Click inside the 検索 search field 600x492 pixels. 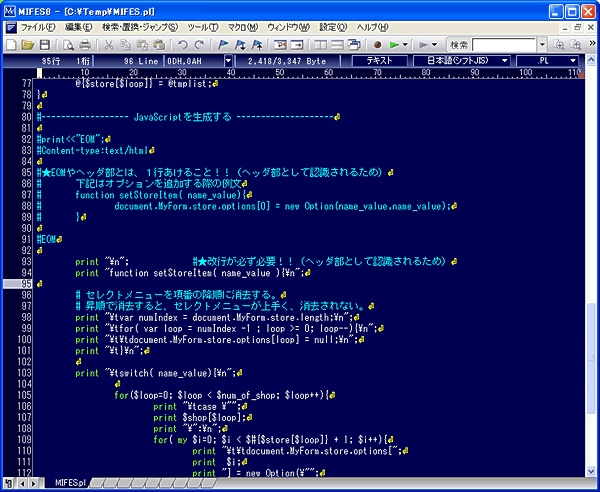(x=504, y=45)
